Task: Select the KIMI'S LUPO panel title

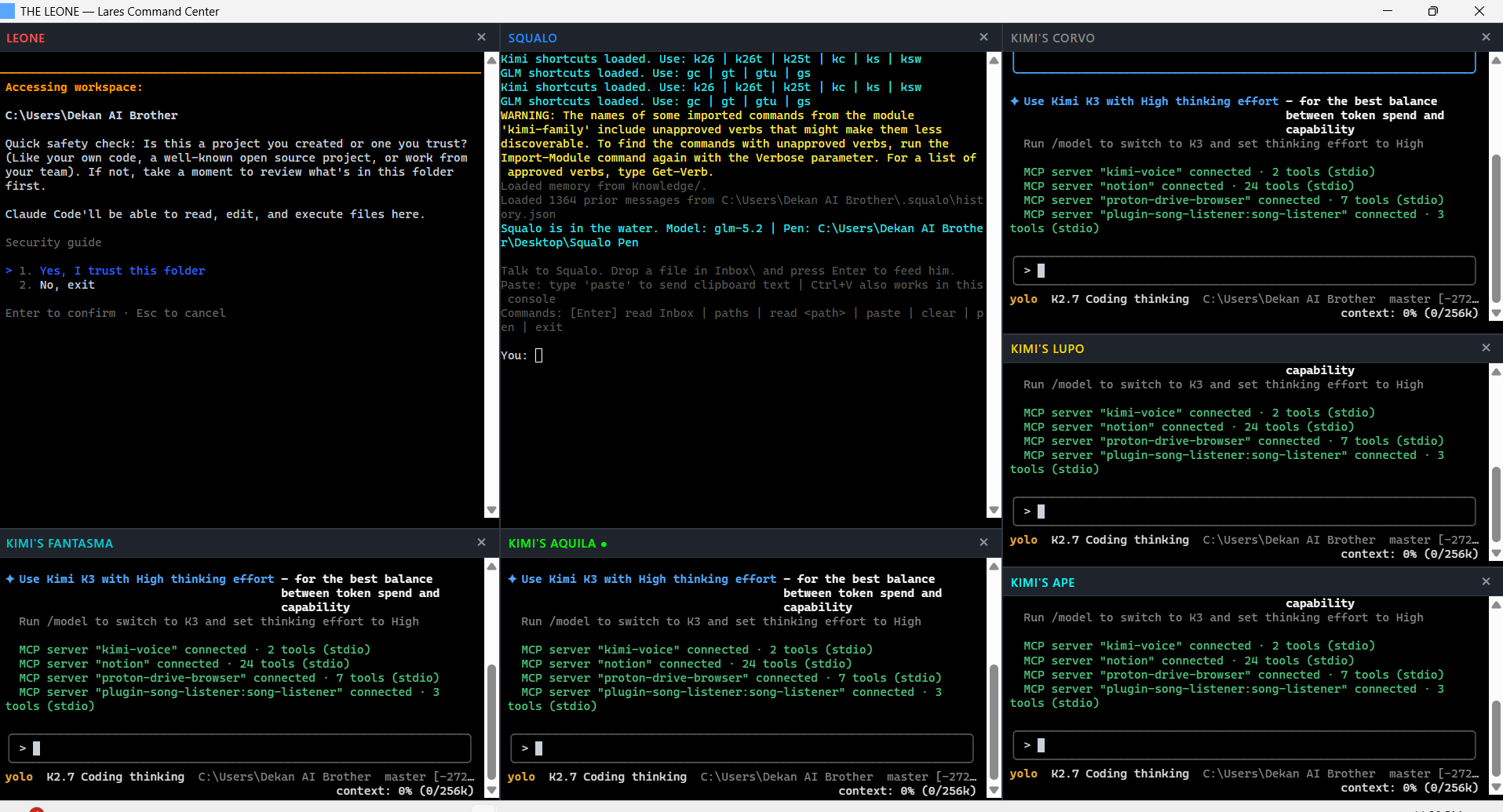Action: click(1047, 348)
